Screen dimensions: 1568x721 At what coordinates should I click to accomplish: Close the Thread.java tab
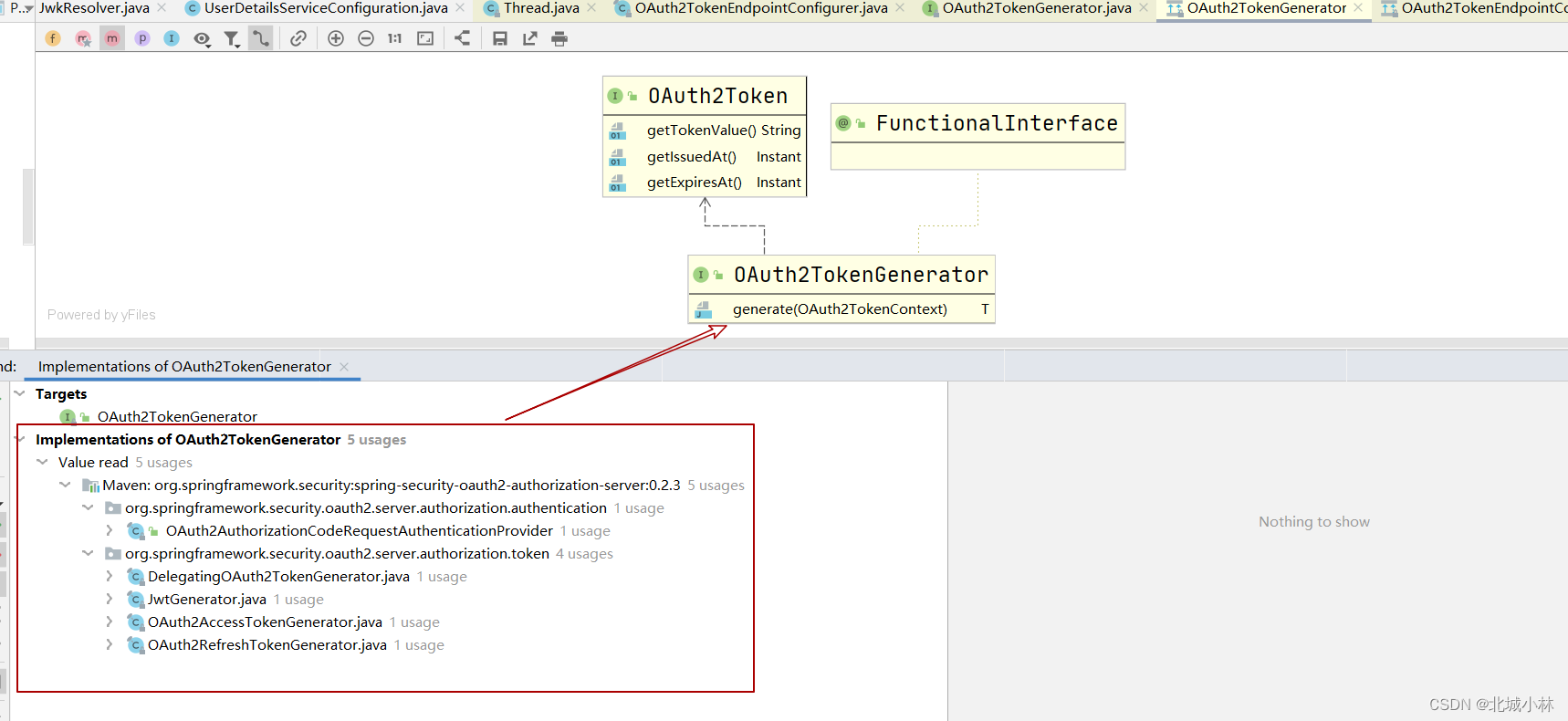pyautogui.click(x=591, y=8)
